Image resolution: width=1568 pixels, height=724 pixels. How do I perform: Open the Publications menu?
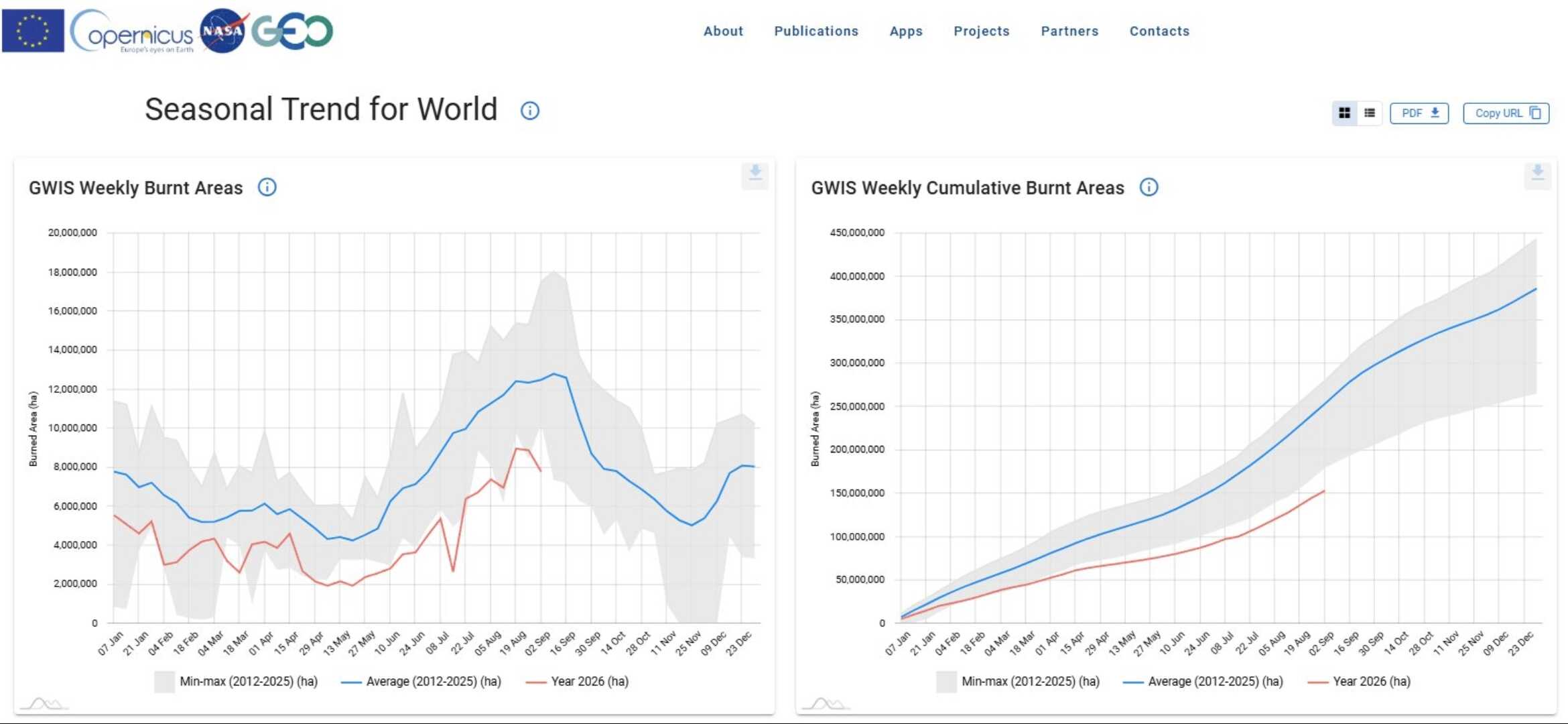(x=816, y=31)
